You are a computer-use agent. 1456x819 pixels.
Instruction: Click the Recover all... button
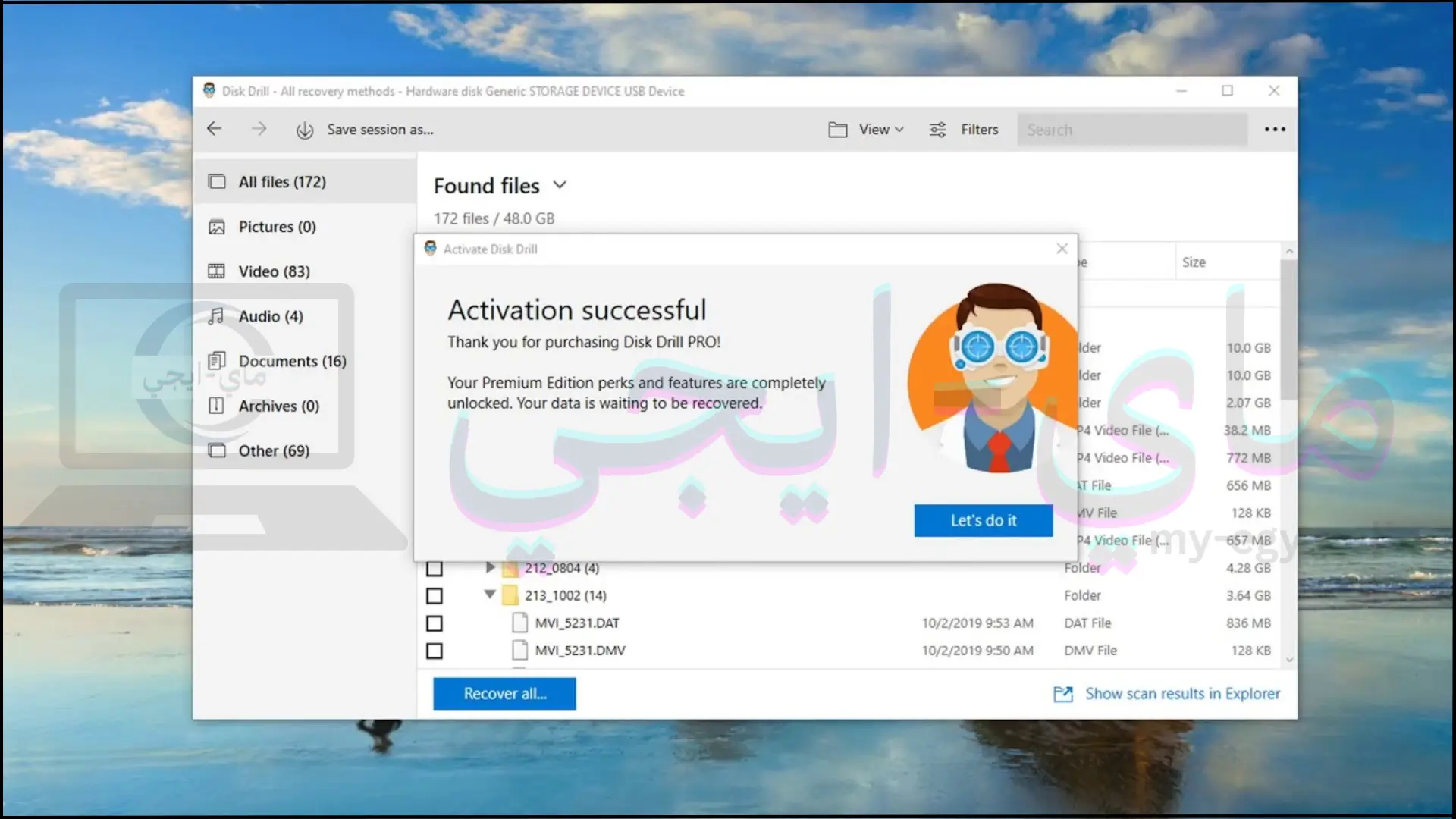point(504,694)
